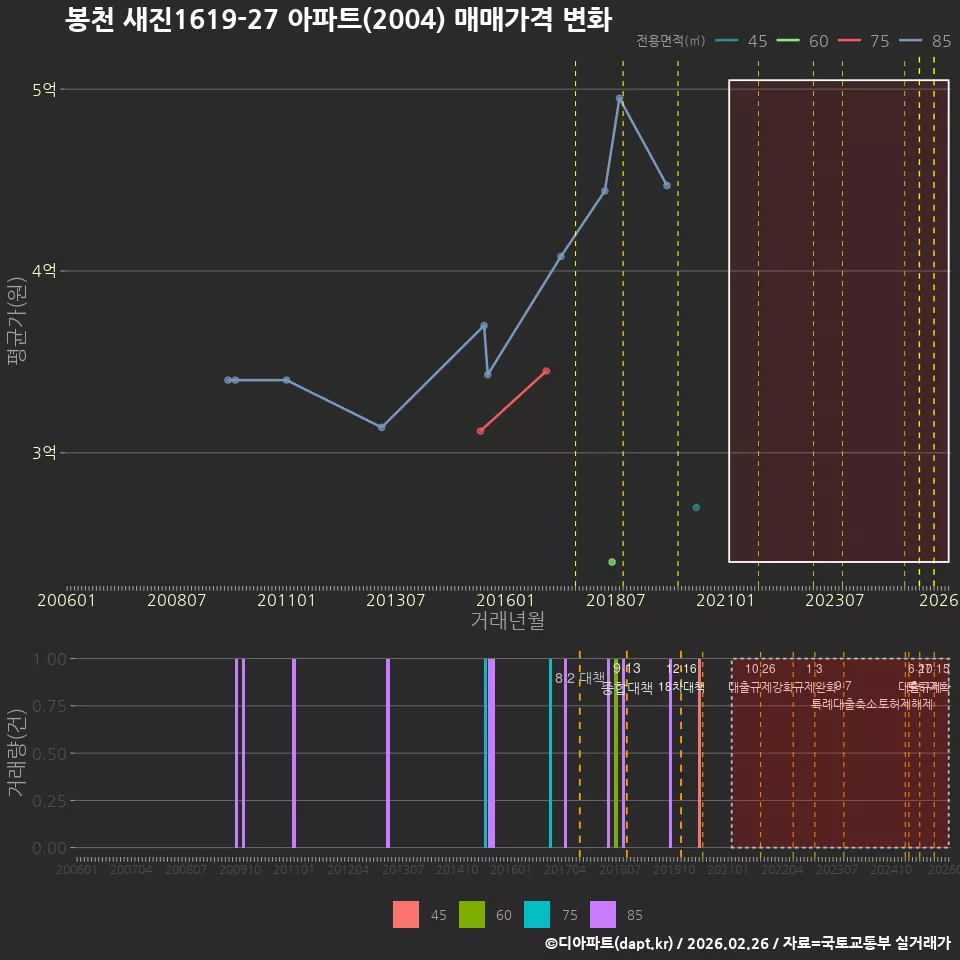
Task: Click the '평균가(원)' y-axis title
Action: pyautogui.click(x=17, y=321)
